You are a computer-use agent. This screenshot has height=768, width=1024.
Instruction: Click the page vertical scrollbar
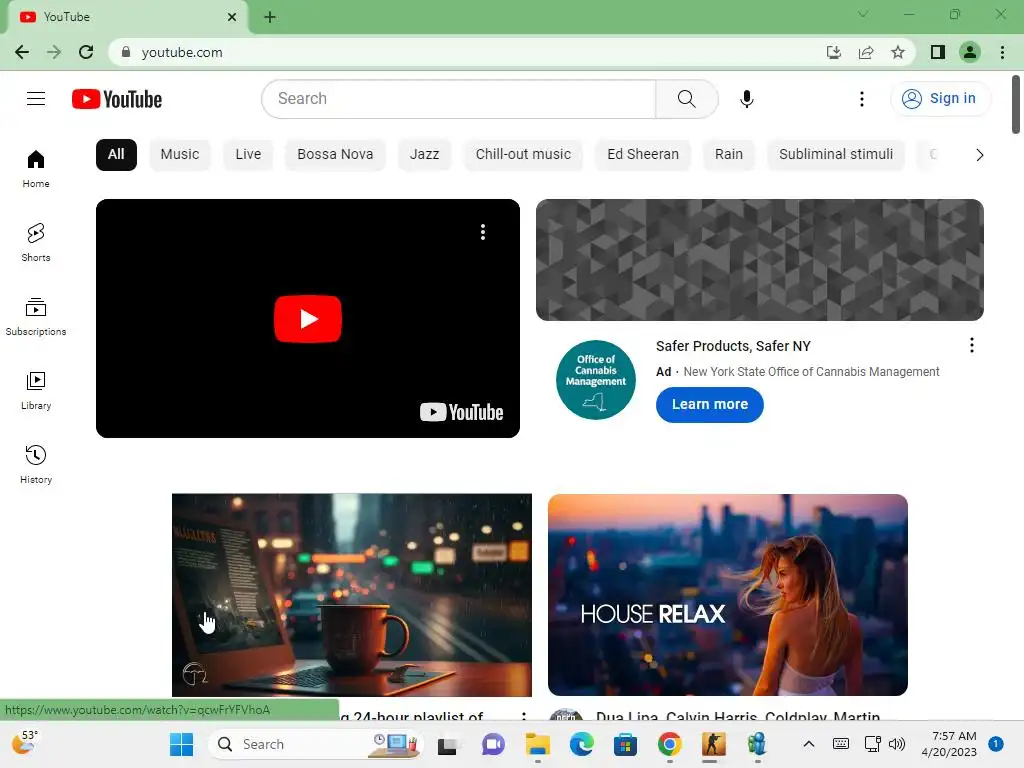[1016, 104]
